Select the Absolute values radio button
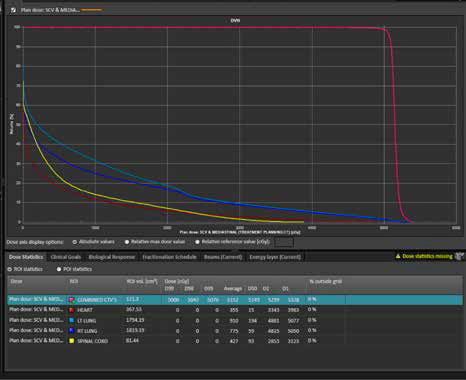The width and height of the screenshot is (466, 380). pos(75,242)
